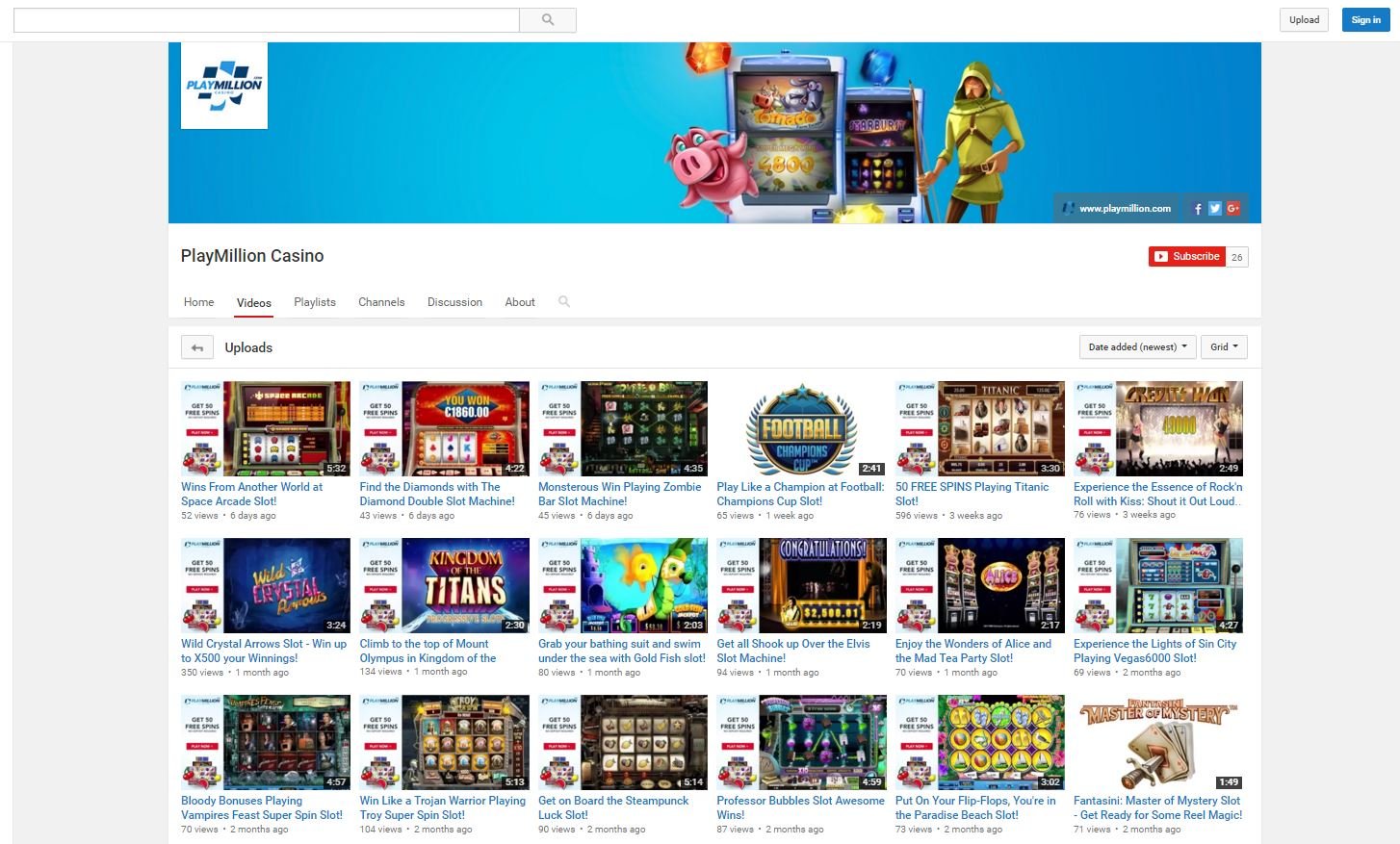This screenshot has height=844, width=1400.
Task: Open the Grid view dropdown
Action: [x=1224, y=347]
